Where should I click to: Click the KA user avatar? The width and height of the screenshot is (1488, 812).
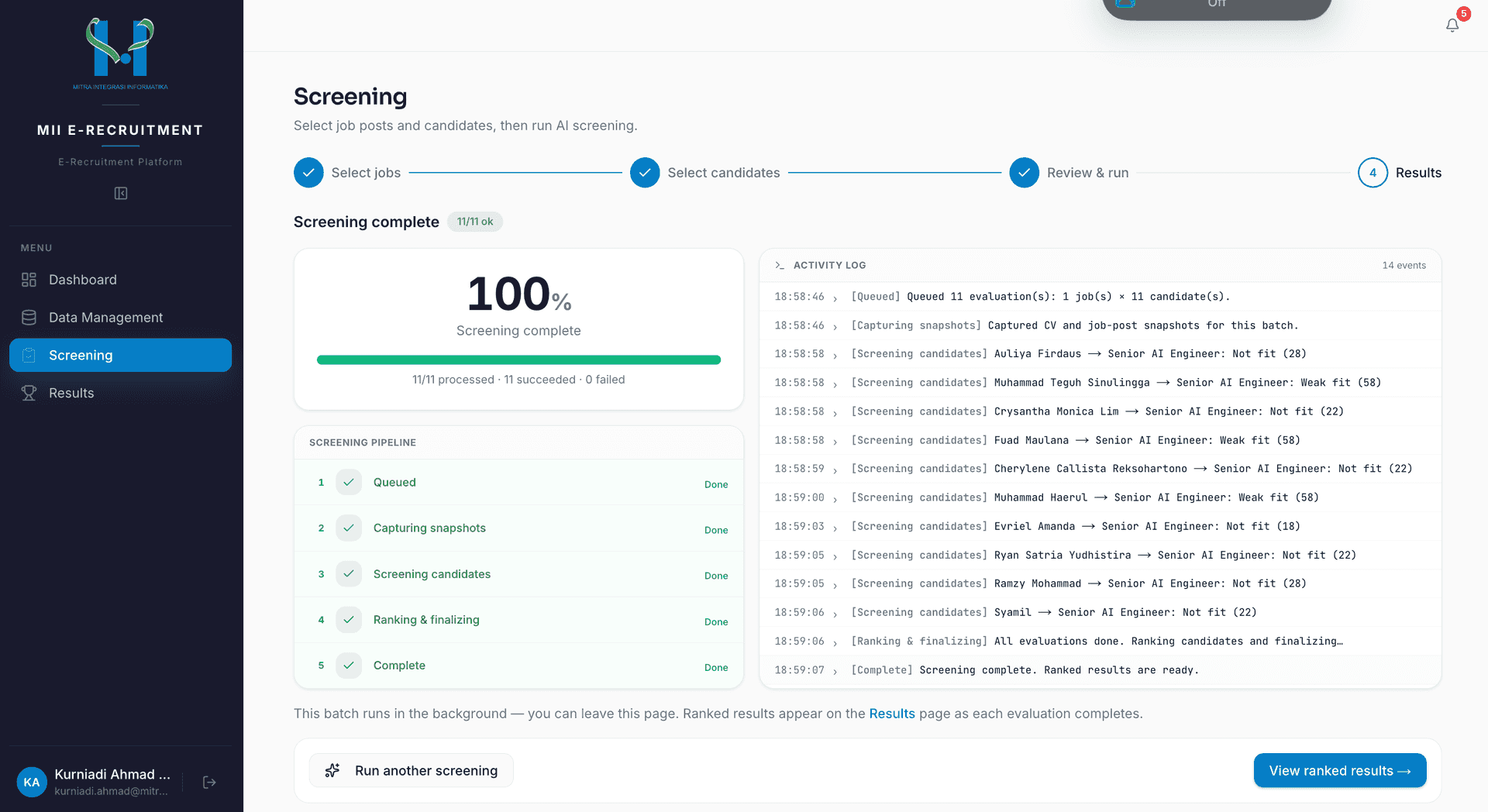pos(32,782)
